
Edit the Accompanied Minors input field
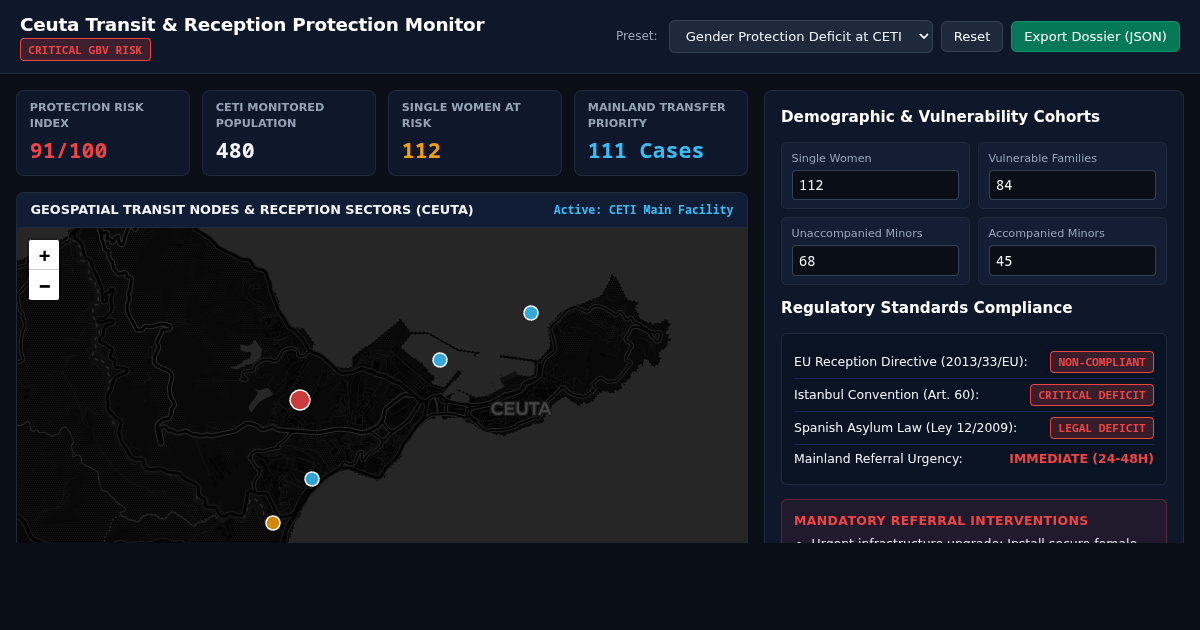[x=1072, y=260]
